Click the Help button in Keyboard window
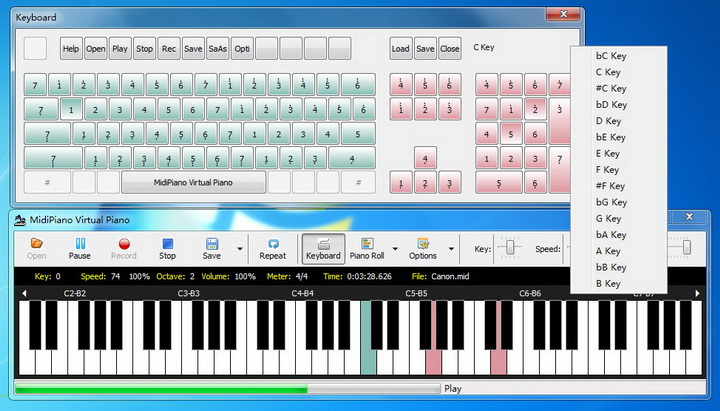 pos(71,48)
